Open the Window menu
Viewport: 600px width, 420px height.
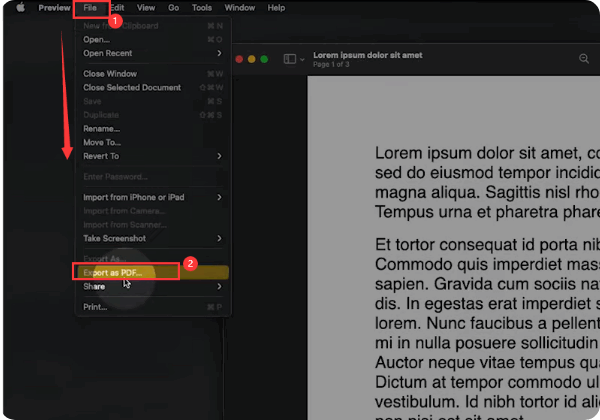(240, 8)
